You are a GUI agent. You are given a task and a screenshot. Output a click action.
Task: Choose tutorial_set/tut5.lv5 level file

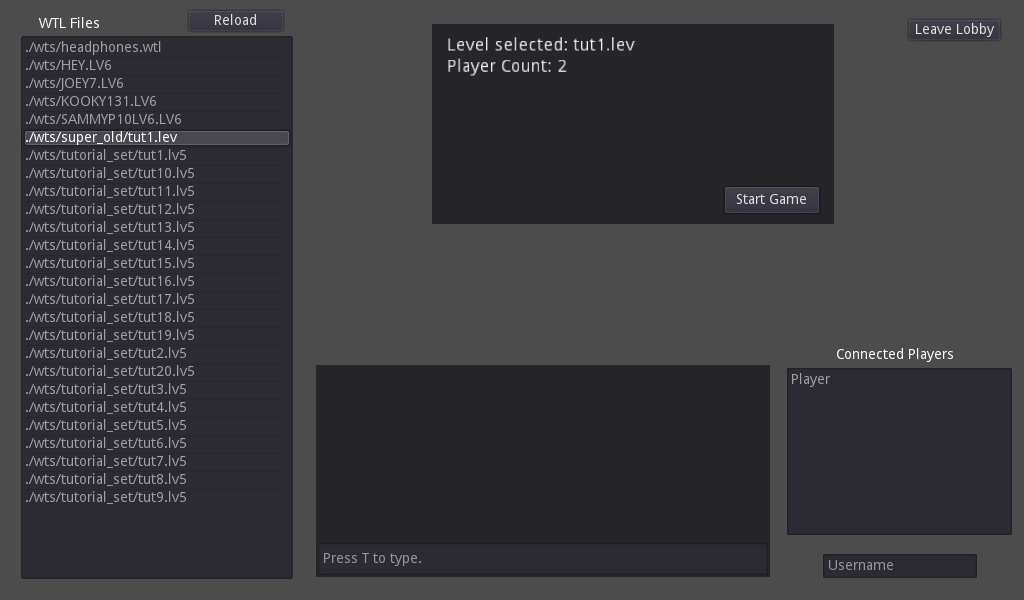pos(107,425)
